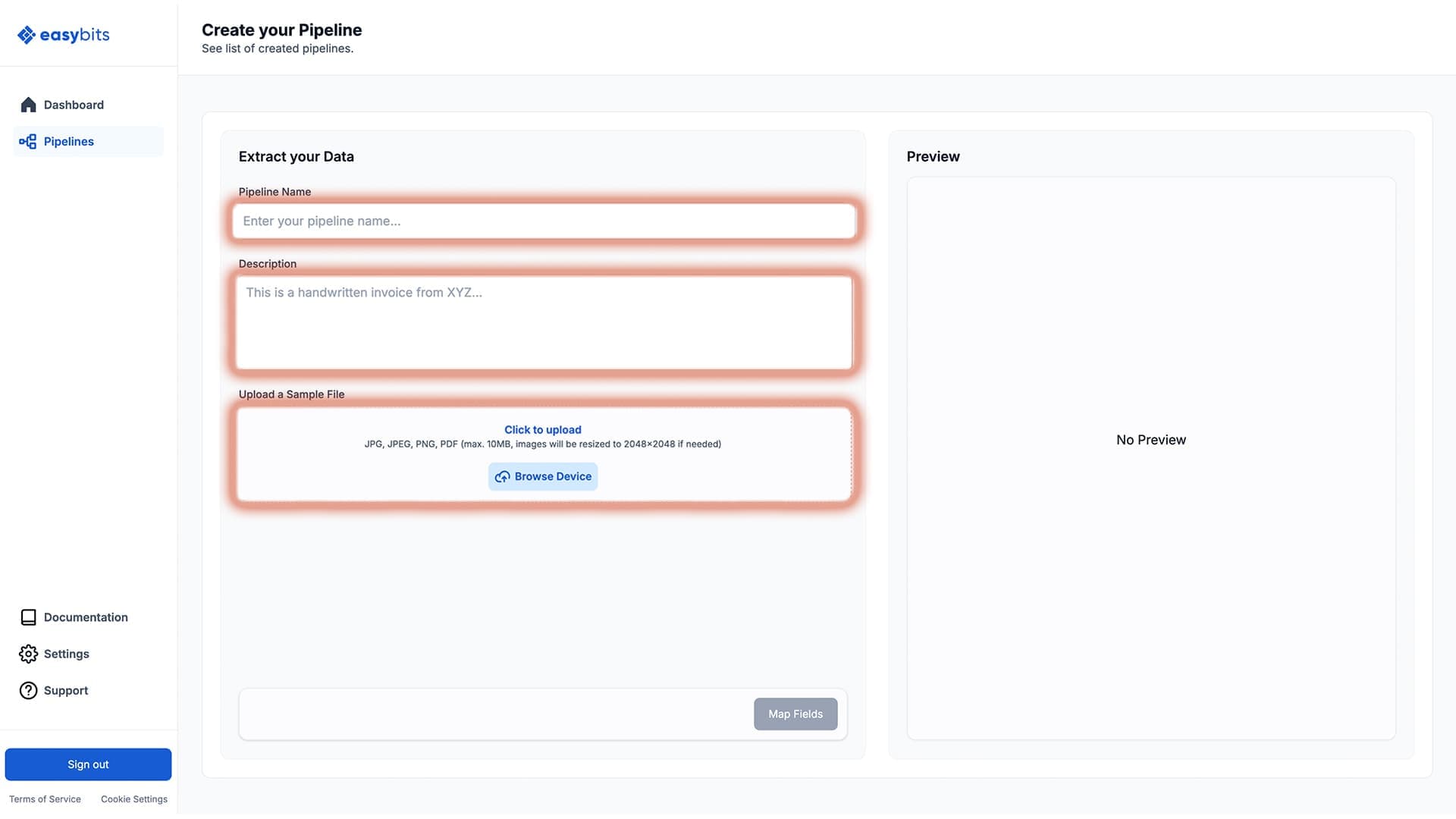The image size is (1456, 819).
Task: Click the Settings gear icon
Action: pos(28,654)
